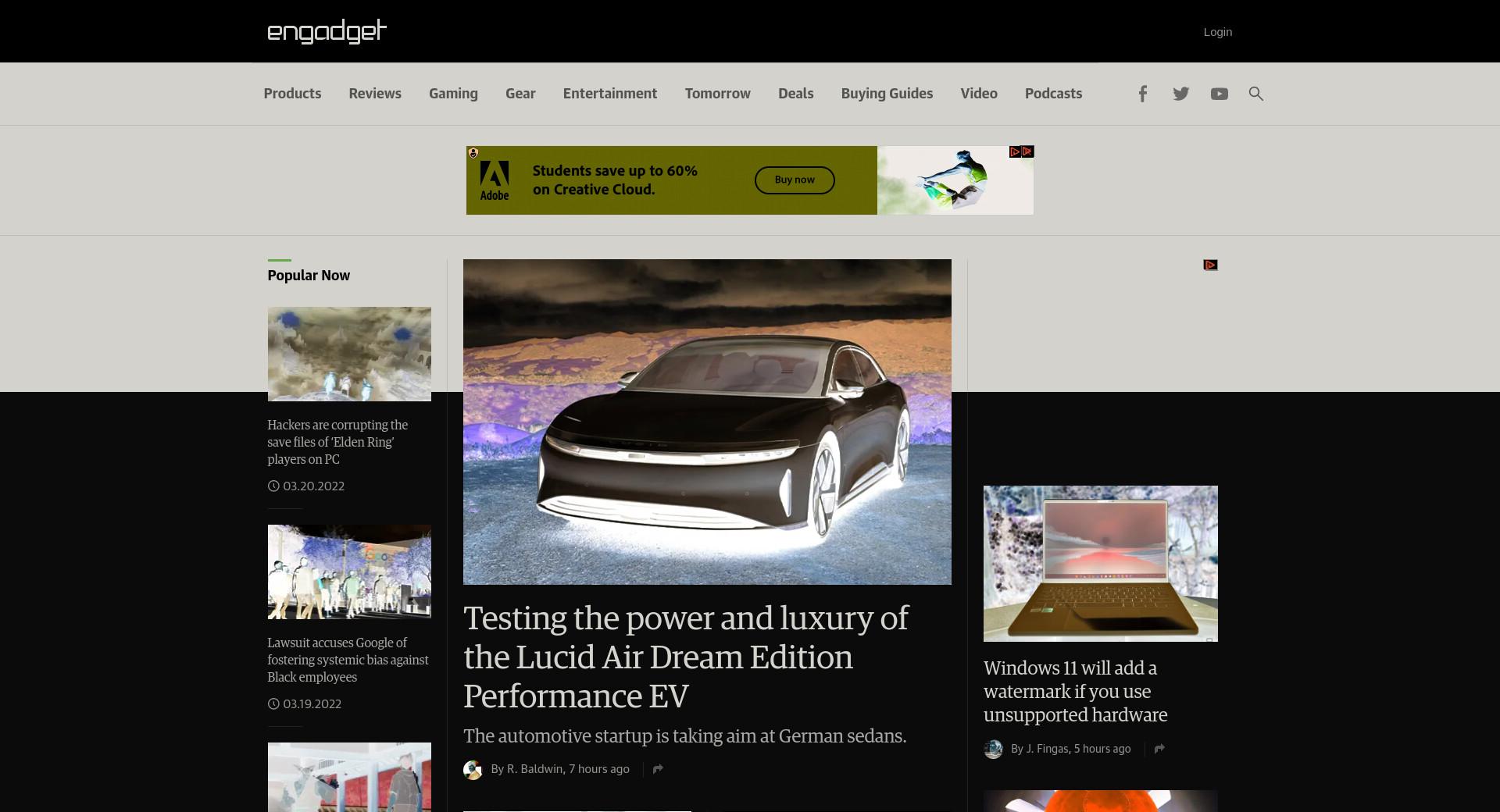This screenshot has width=1500, height=812.
Task: Click the Windows 11 laptop thumbnail
Action: click(1100, 564)
